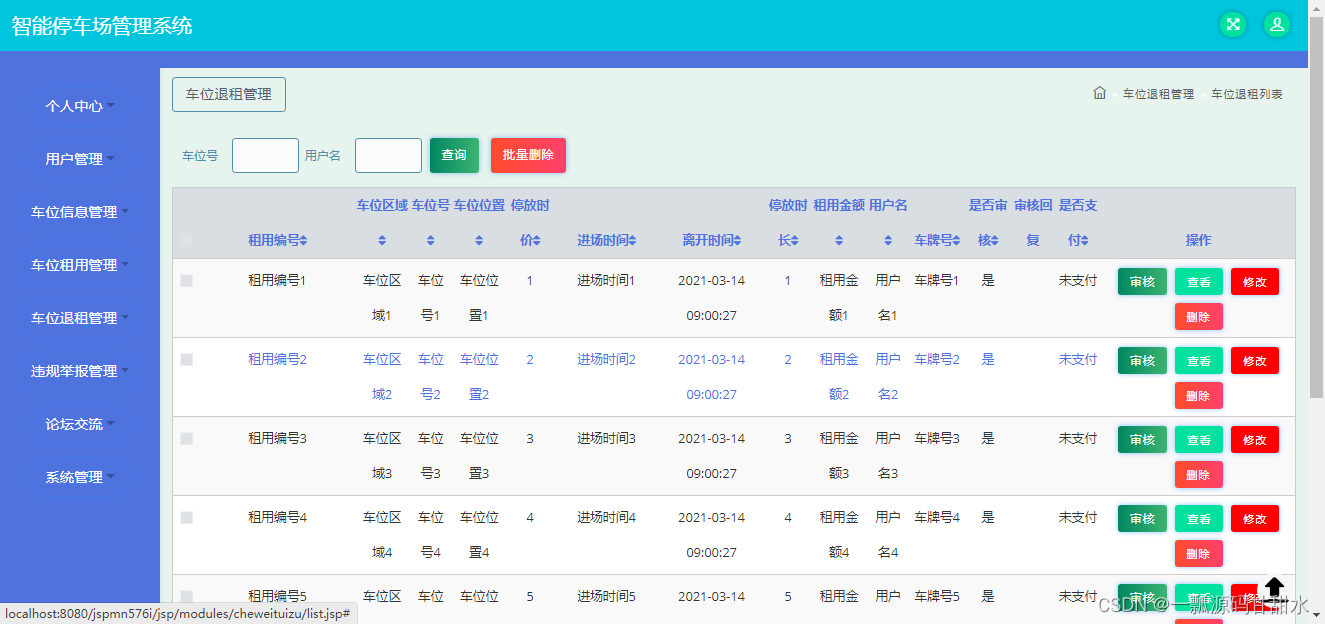Sort by 车牌号 column arrows

pos(956,241)
